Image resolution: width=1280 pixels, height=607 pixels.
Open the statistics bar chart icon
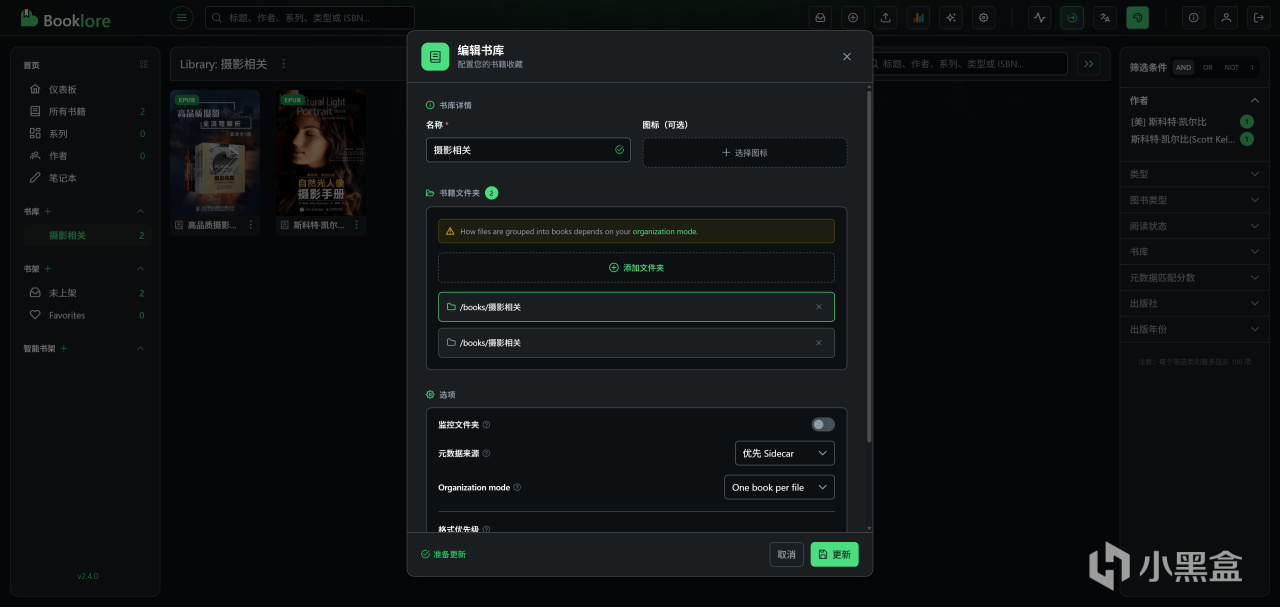(x=918, y=17)
